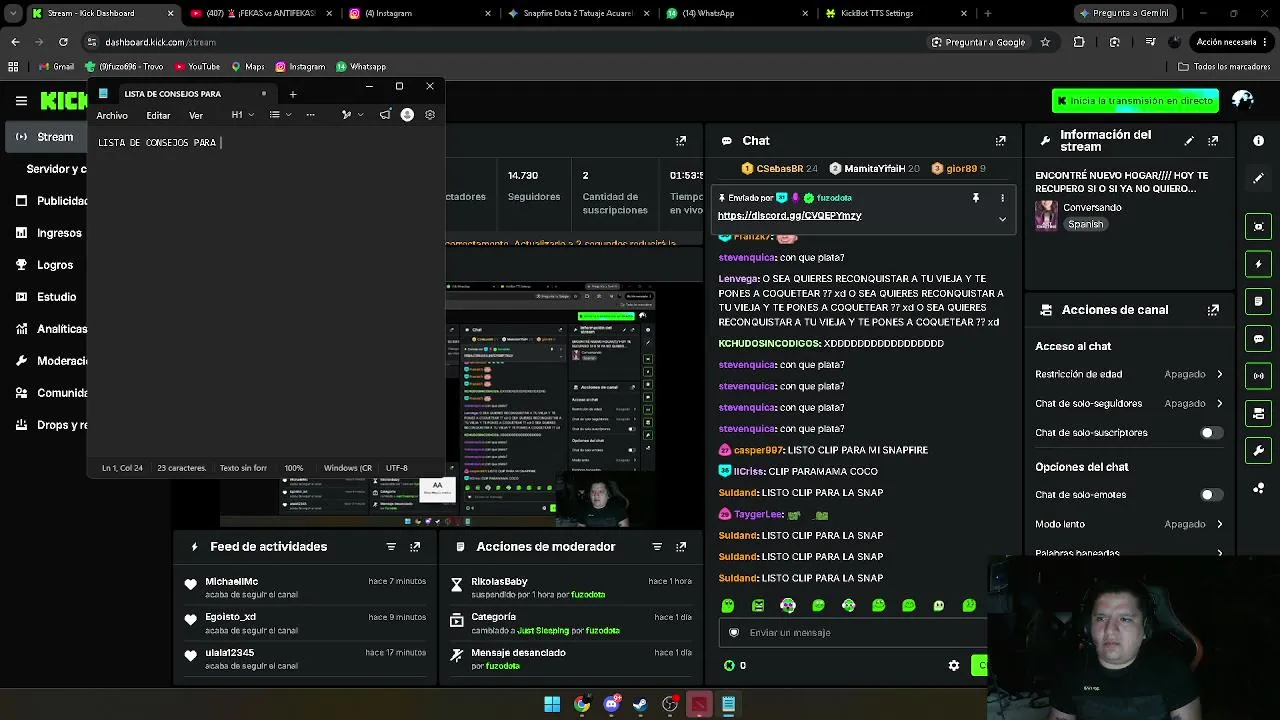
Task: Click the Notepad feedback megaphone icon
Action: tap(385, 115)
